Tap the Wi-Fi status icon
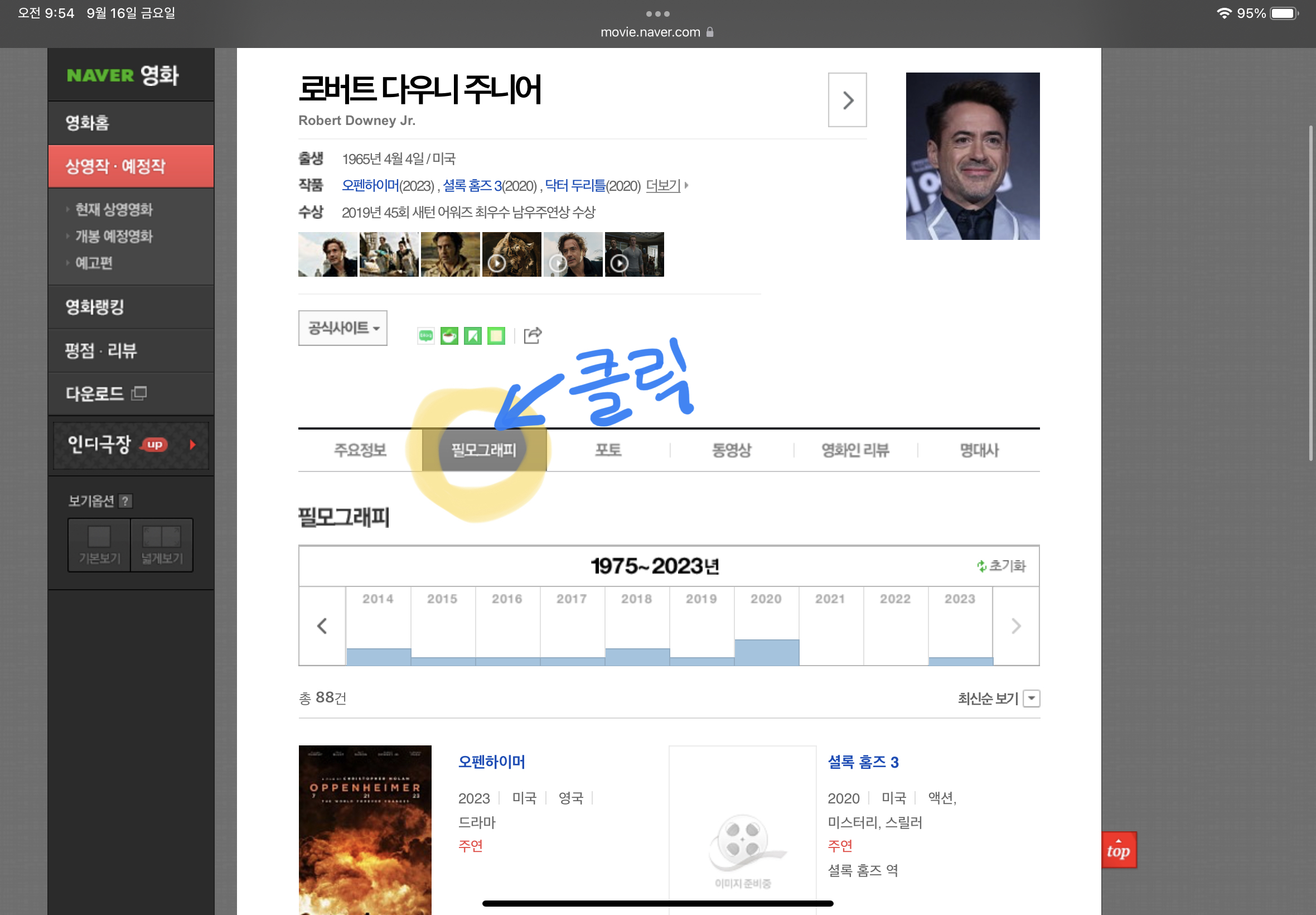The height and width of the screenshot is (915, 1316). pos(1224,13)
